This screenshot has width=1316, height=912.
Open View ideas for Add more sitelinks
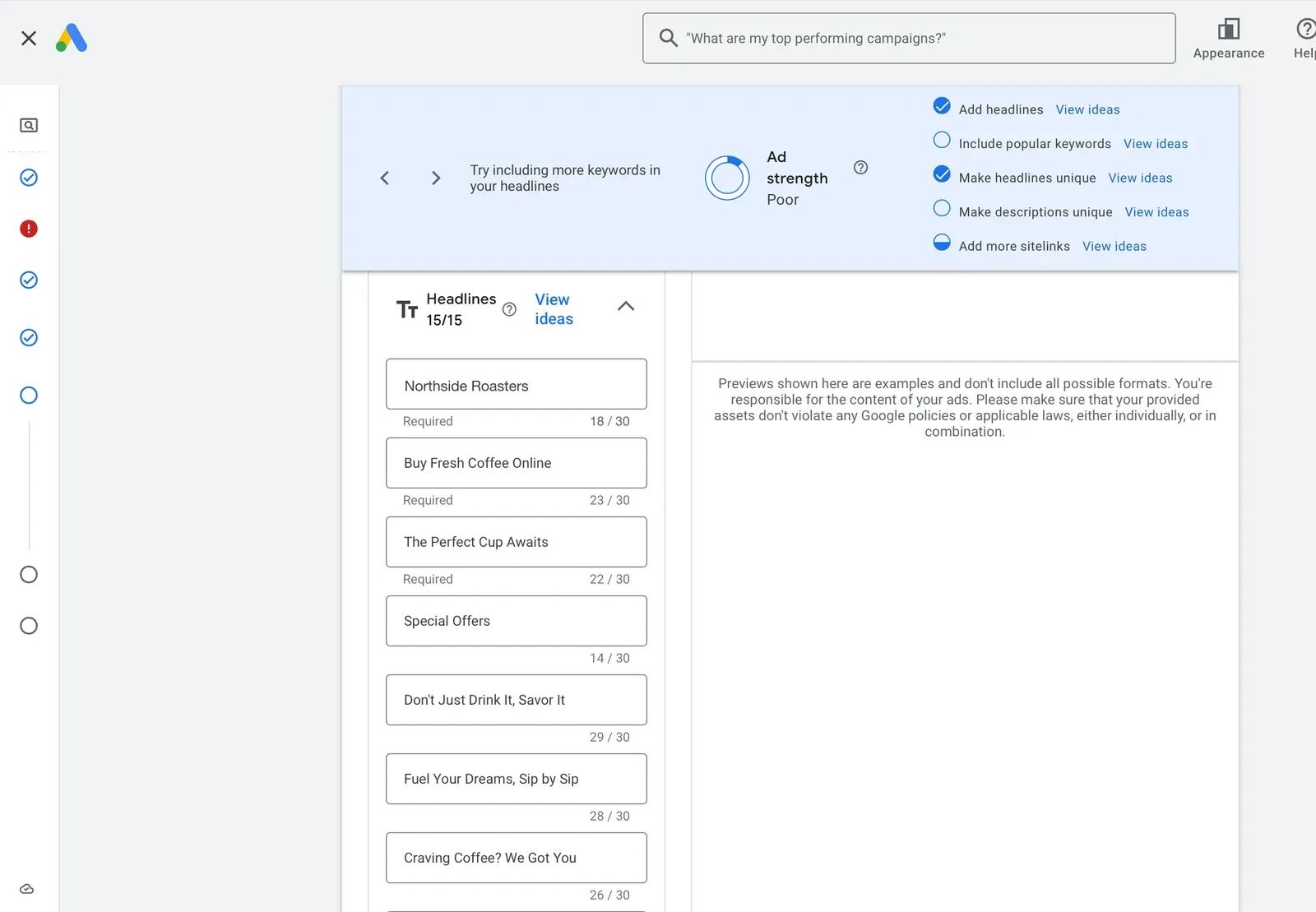click(1114, 246)
